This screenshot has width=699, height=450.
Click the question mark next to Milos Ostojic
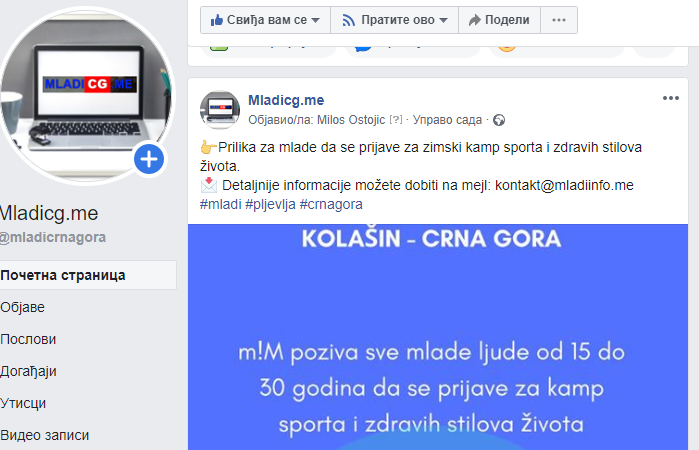[395, 120]
